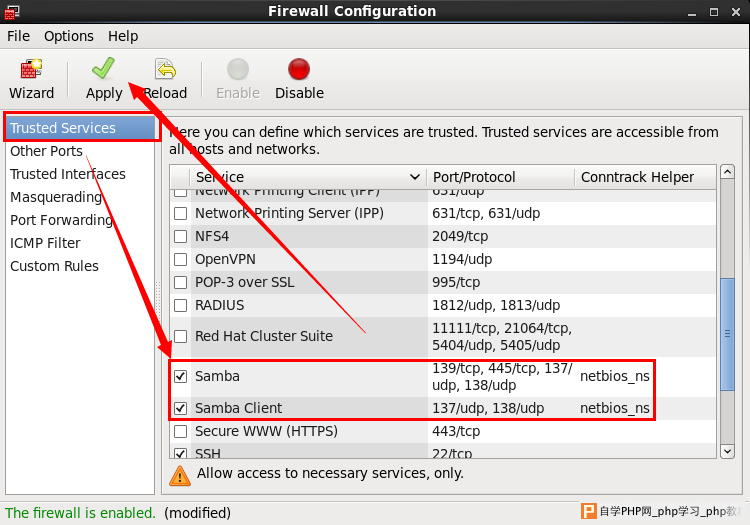Close the Firewall Configuration window
Viewport: 750px width, 525px height.
pyautogui.click(x=736, y=12)
